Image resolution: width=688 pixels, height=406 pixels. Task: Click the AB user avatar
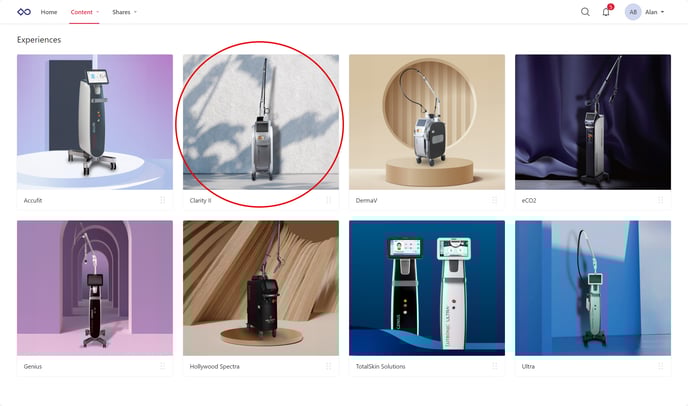tap(633, 12)
